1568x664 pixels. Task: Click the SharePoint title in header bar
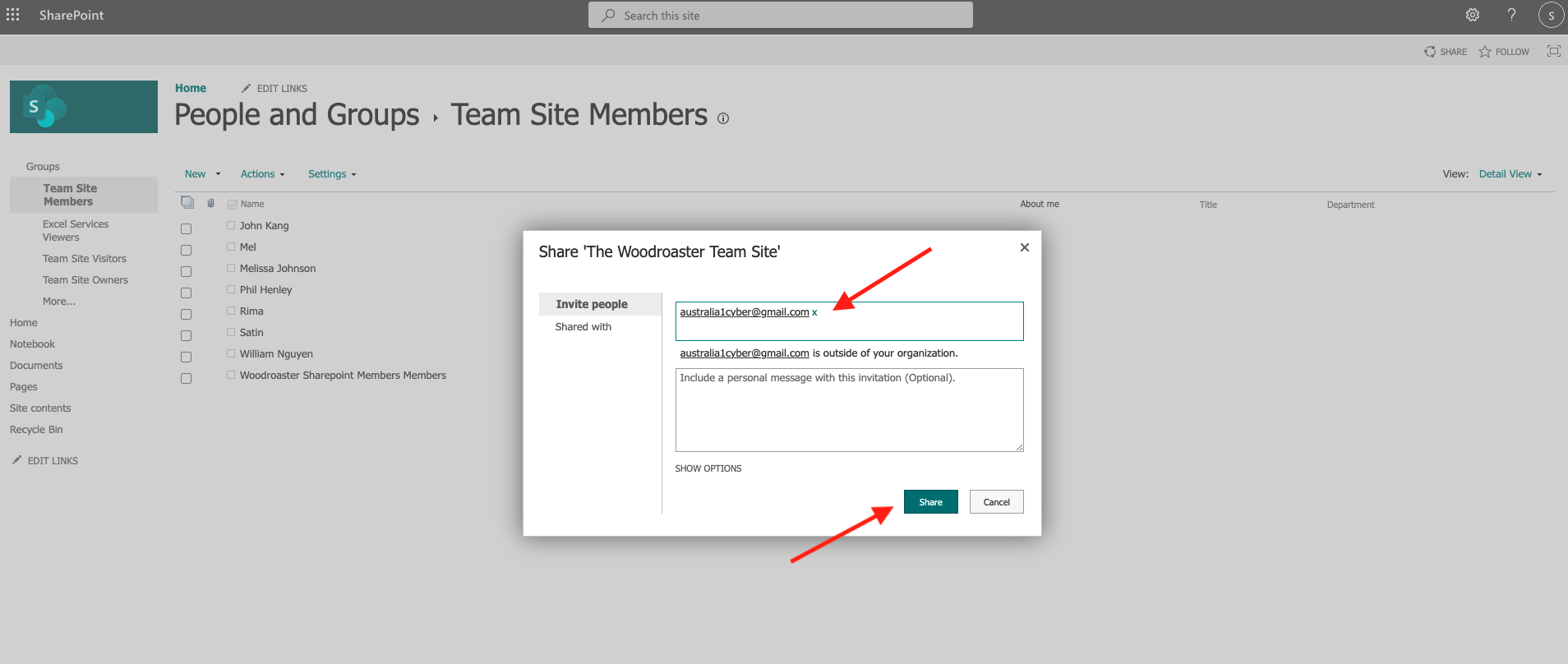71,15
